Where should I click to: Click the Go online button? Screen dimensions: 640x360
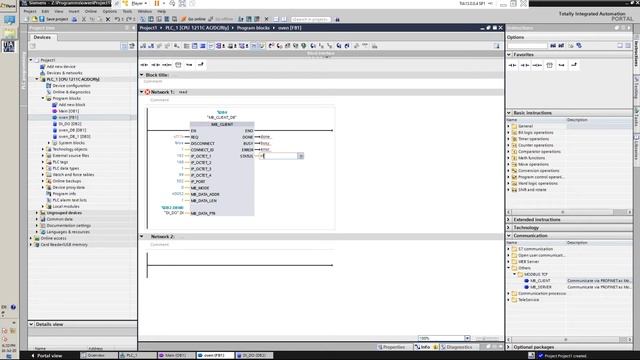193,19
